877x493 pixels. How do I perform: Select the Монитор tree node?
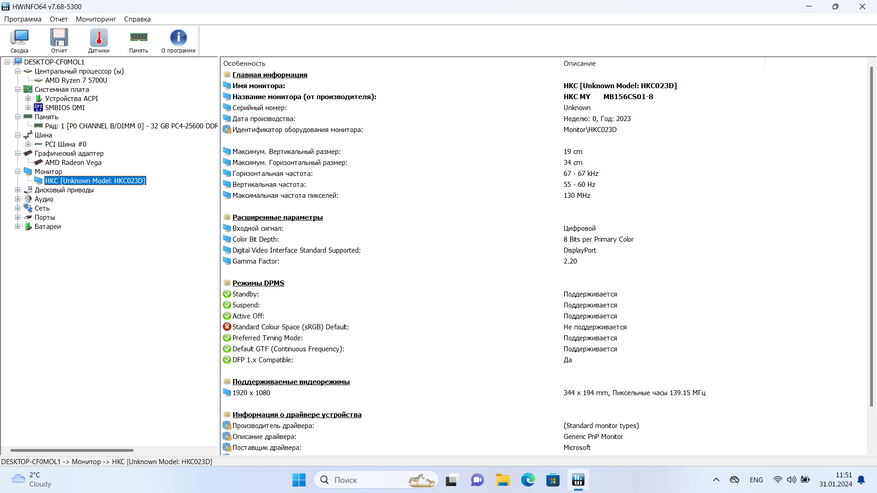coord(48,172)
